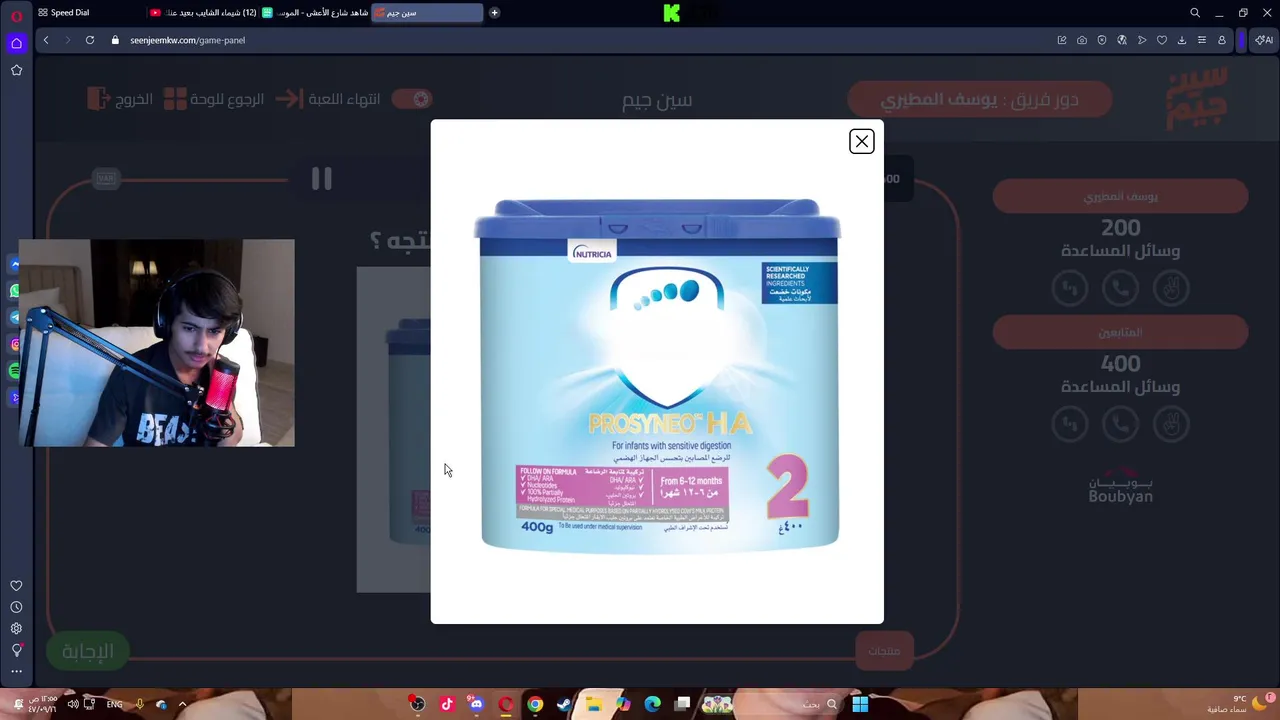Switch to the Kick tab with green icon
The height and width of the screenshot is (720, 1280).
[313, 13]
